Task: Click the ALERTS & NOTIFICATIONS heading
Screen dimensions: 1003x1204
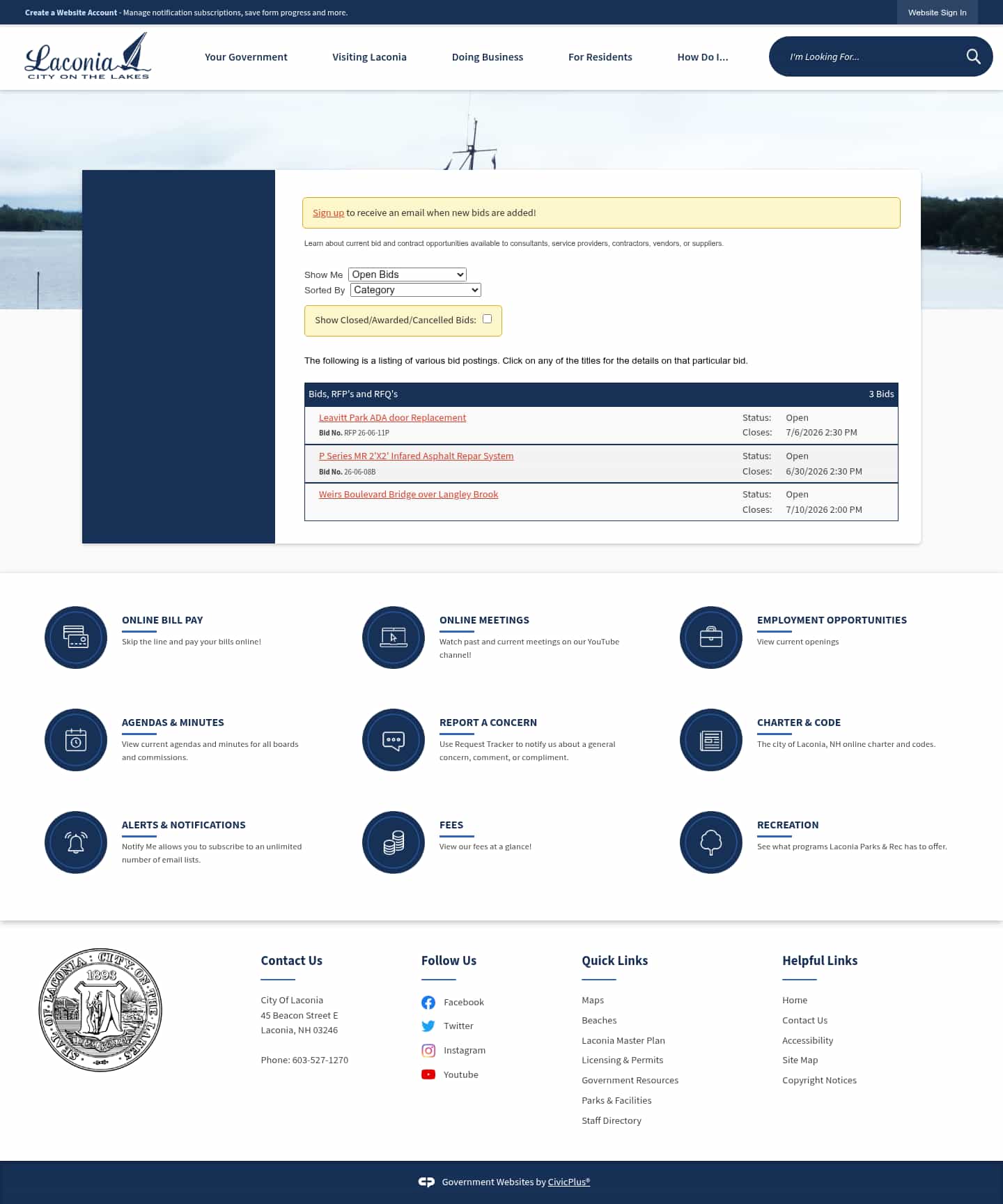Action: (184, 825)
